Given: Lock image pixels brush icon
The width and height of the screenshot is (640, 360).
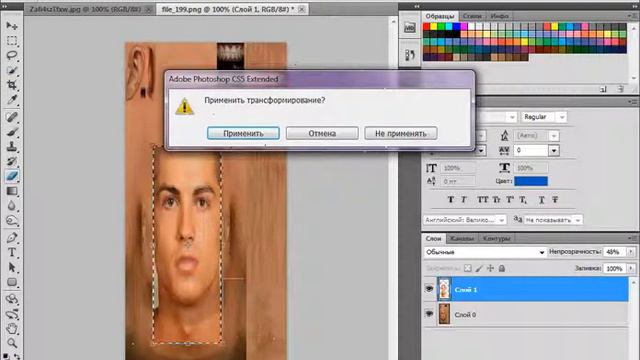Looking at the screenshot, I should (479, 268).
